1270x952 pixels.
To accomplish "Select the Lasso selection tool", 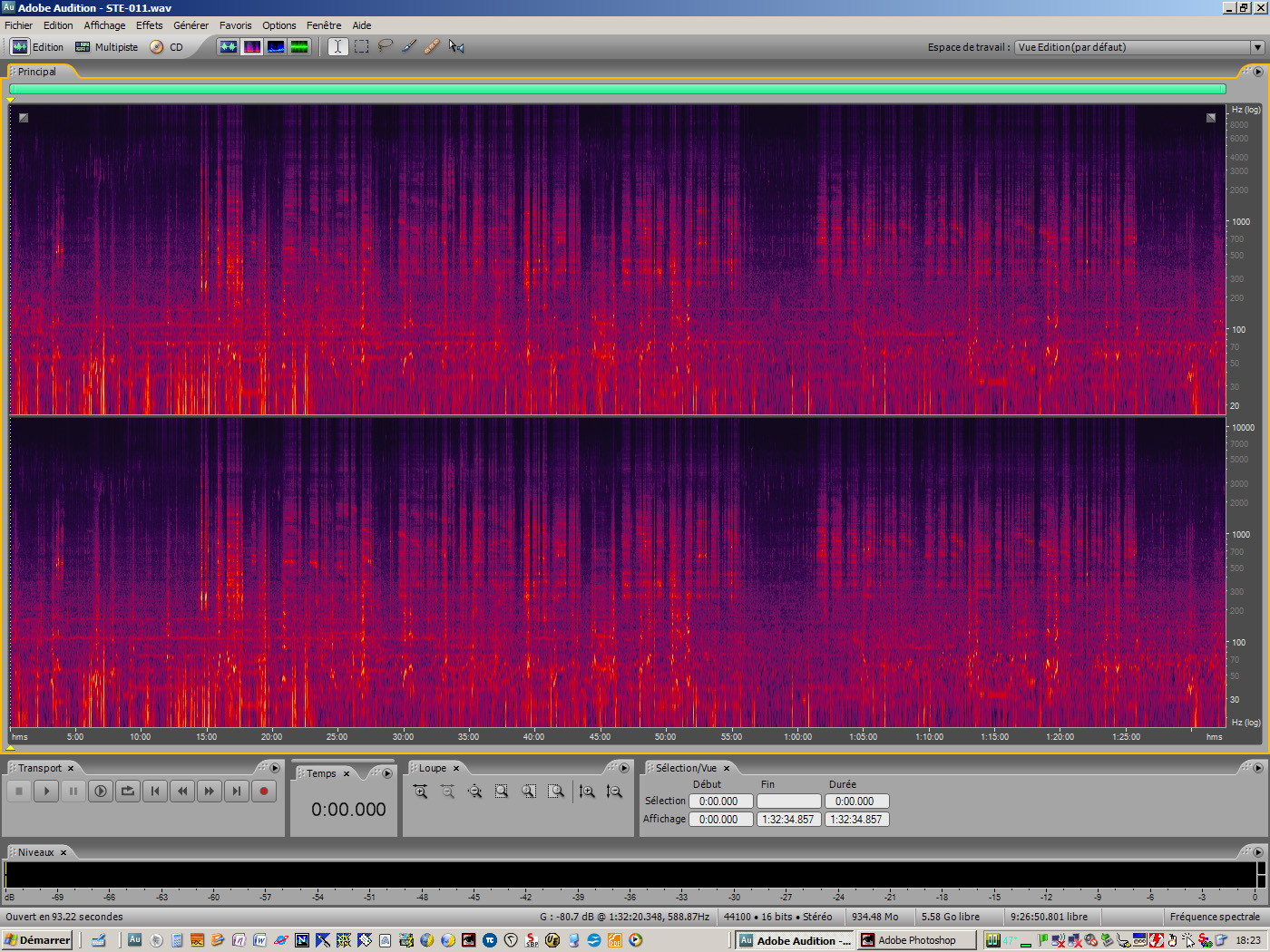I will point(385,46).
